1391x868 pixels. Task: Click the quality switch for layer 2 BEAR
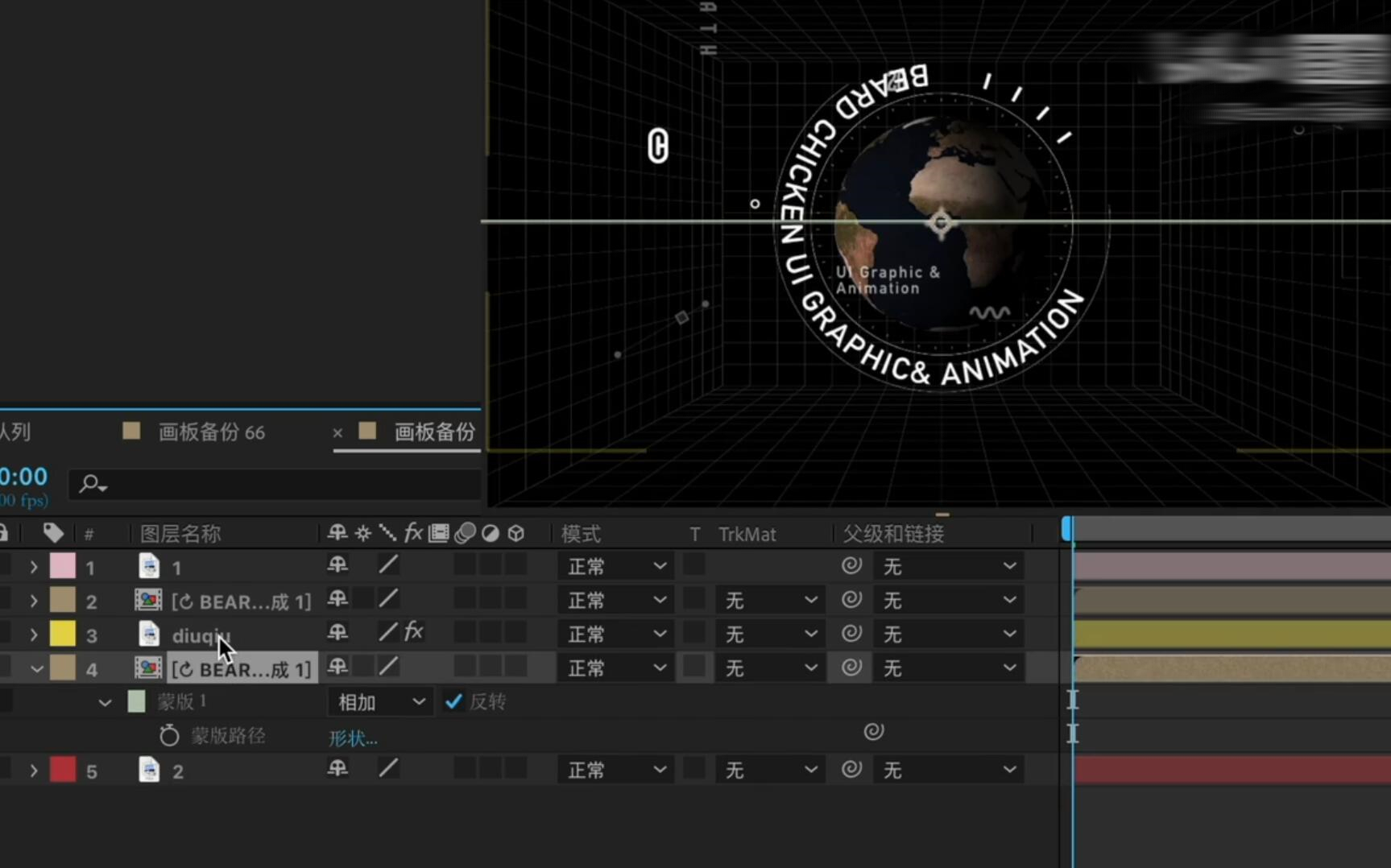(x=388, y=599)
